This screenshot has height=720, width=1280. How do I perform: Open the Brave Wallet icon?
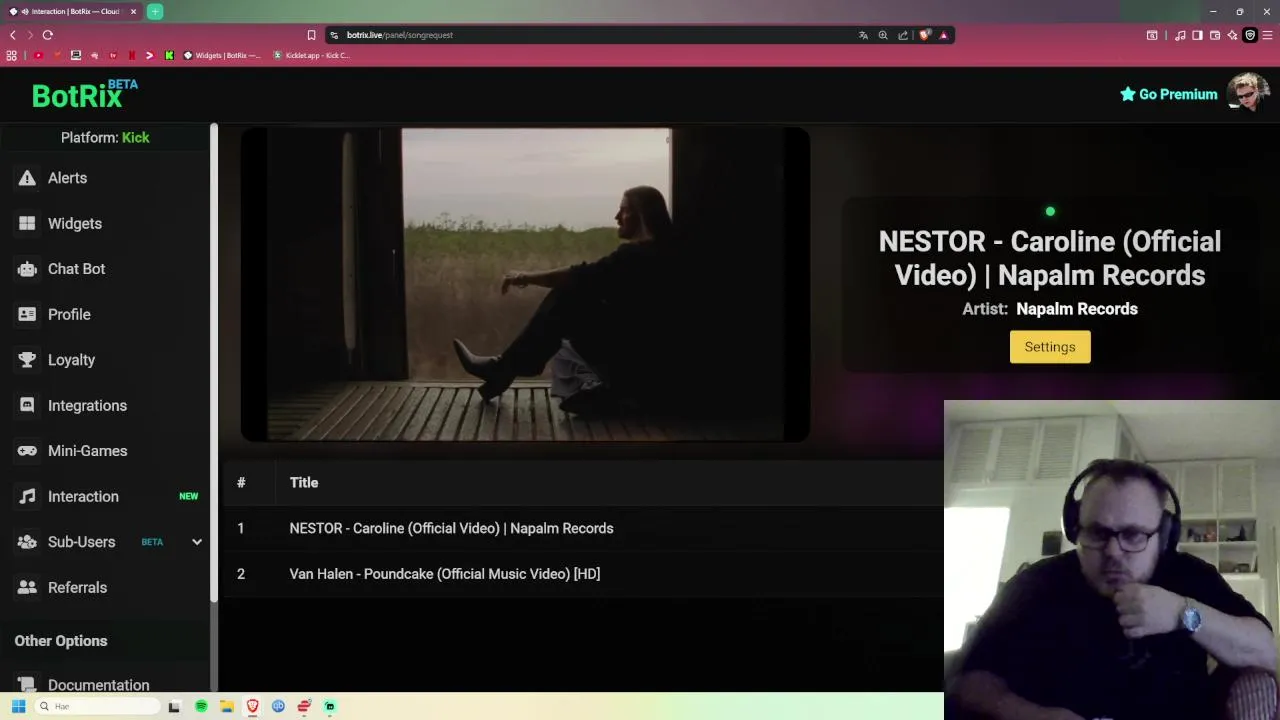click(1215, 35)
